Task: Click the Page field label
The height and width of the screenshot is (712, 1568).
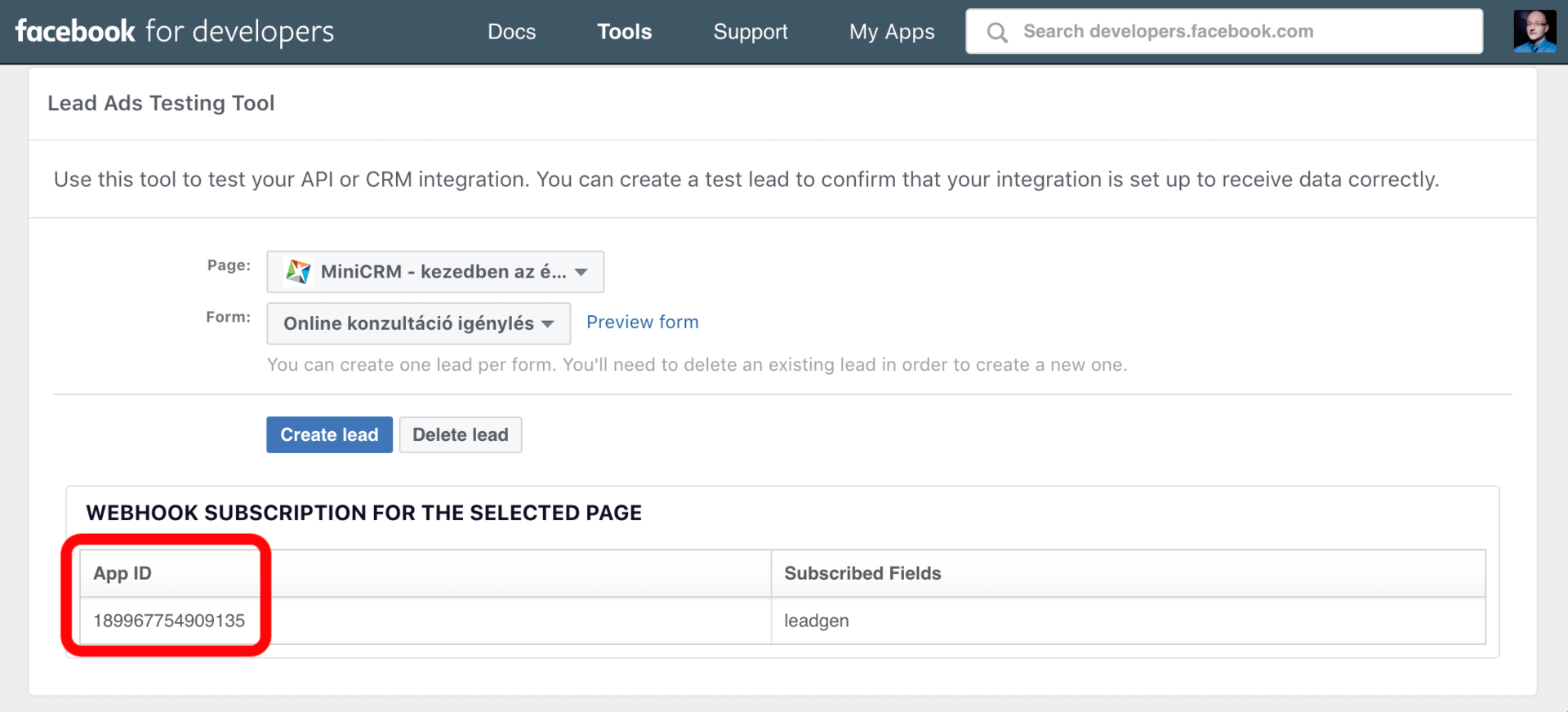Action: pos(229,265)
